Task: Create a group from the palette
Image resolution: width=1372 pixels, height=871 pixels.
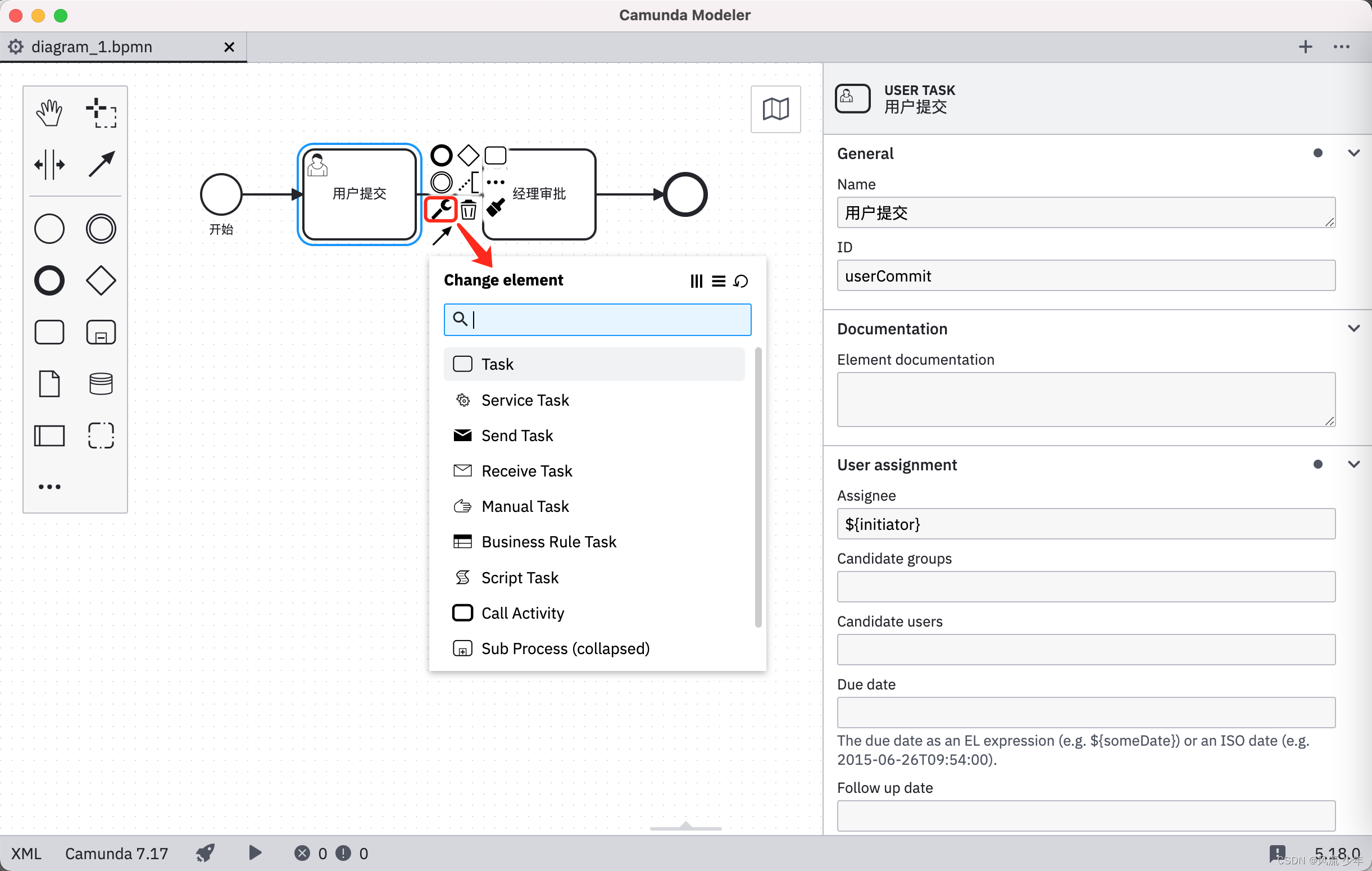Action: (101, 435)
